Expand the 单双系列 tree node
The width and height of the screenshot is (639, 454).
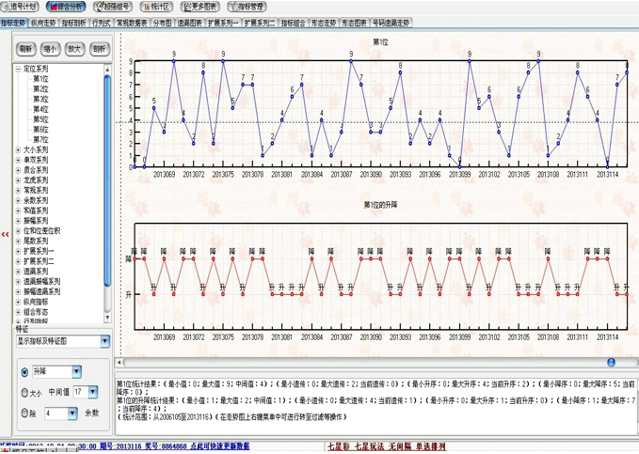[18, 160]
